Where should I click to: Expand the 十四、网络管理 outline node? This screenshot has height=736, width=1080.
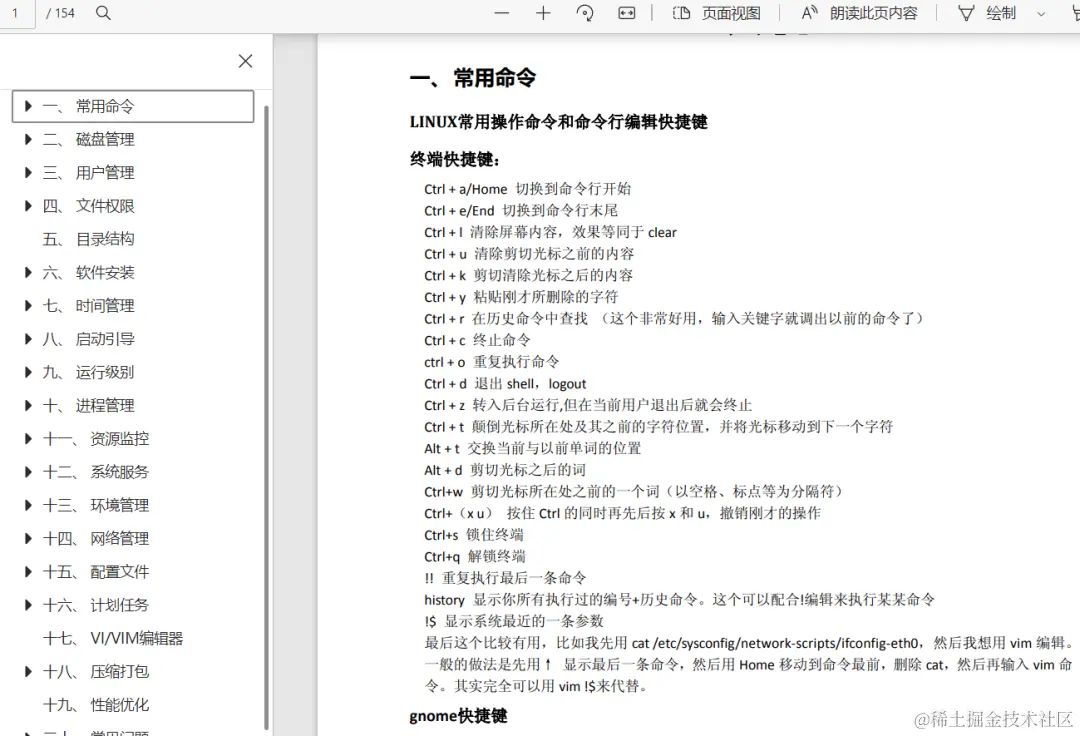[x=27, y=538]
